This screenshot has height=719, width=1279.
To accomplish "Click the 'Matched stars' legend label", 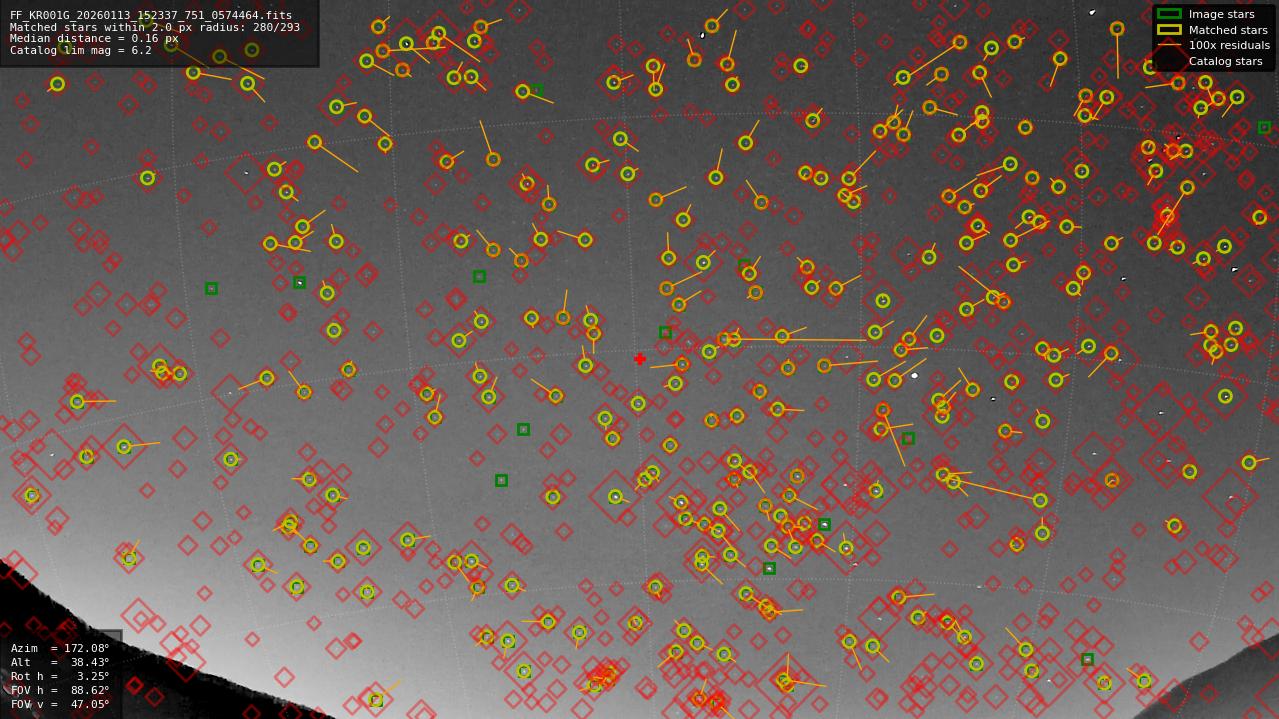I will [1228, 31].
